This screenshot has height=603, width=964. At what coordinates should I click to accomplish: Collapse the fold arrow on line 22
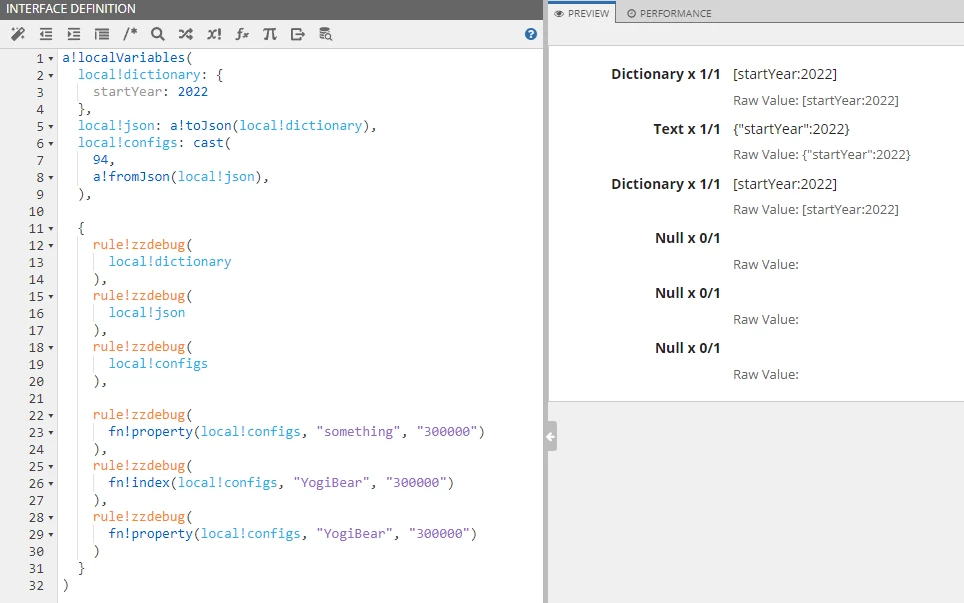pos(51,416)
